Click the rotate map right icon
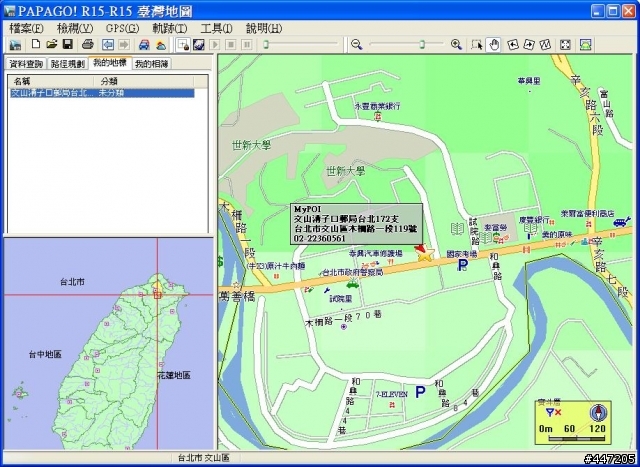The image size is (640, 467). 529,44
